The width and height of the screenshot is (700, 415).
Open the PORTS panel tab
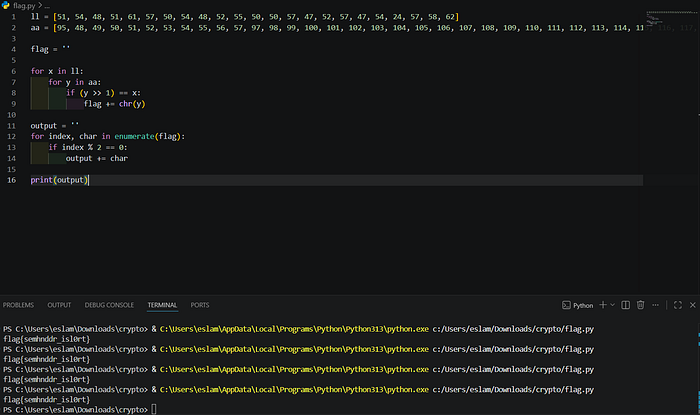[200, 305]
